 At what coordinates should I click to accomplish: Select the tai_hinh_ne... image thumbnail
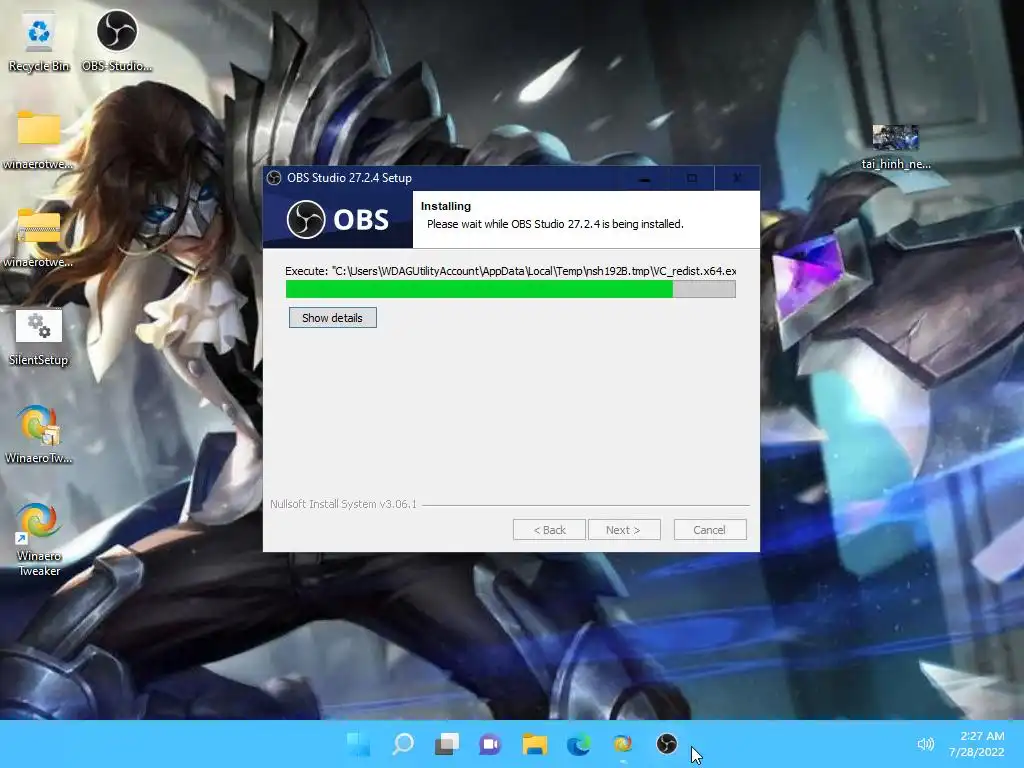895,147
